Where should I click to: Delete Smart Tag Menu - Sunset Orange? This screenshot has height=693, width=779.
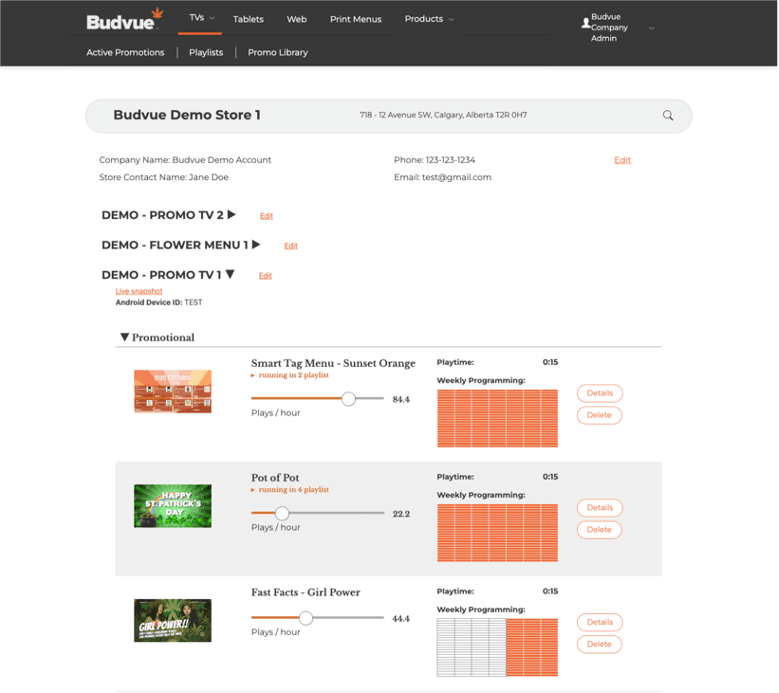600,415
